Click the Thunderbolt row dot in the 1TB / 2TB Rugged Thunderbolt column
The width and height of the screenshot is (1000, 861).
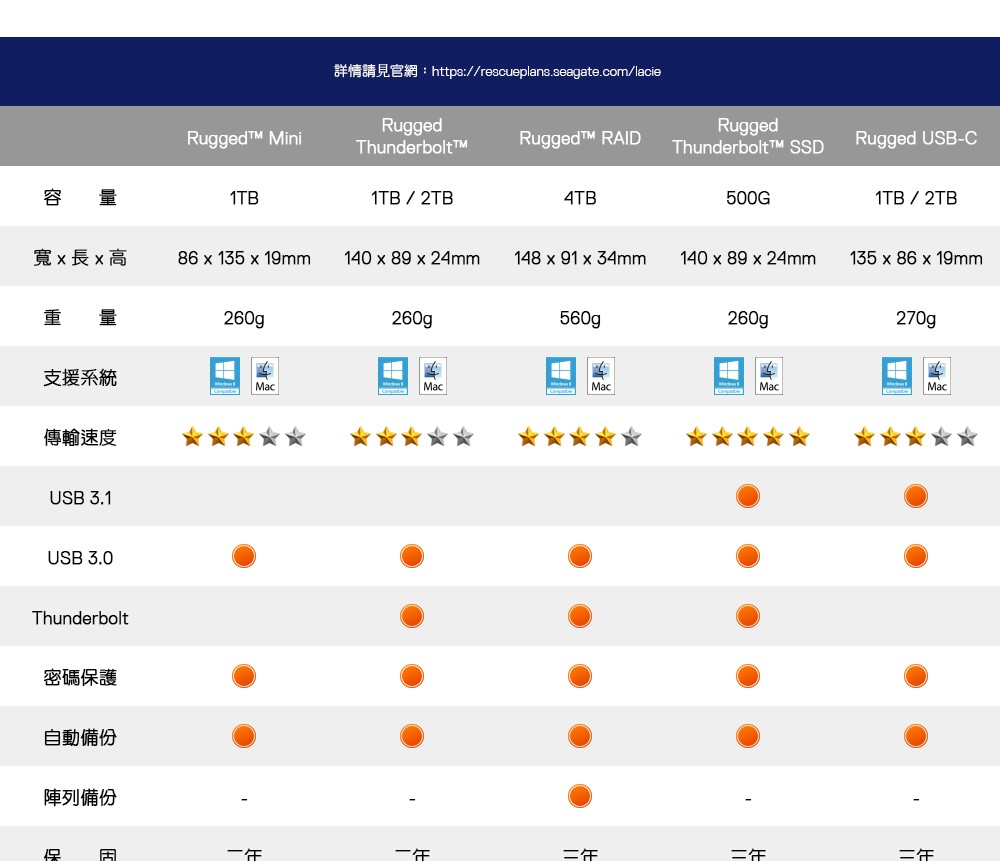pyautogui.click(x=412, y=616)
